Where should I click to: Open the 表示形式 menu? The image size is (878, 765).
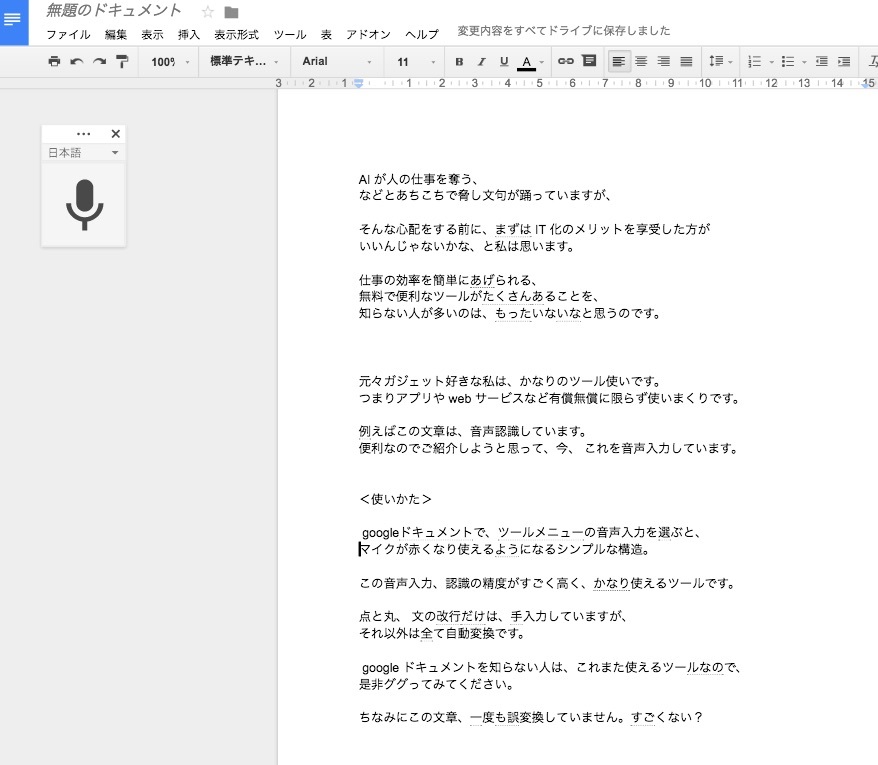pyautogui.click(x=236, y=35)
